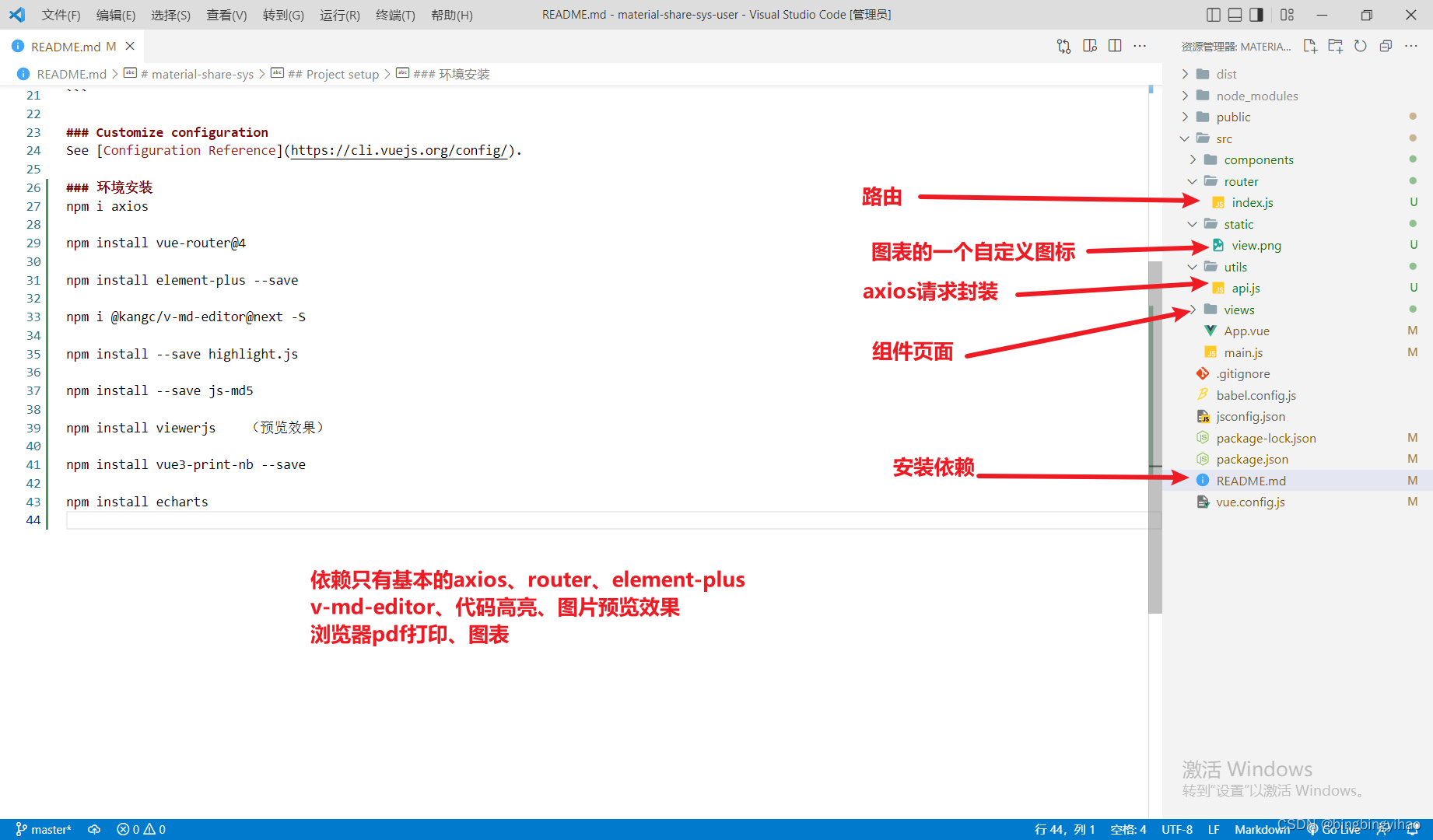Click line 44 column 1 indicator
The height and width of the screenshot is (840, 1433).
[1064, 829]
